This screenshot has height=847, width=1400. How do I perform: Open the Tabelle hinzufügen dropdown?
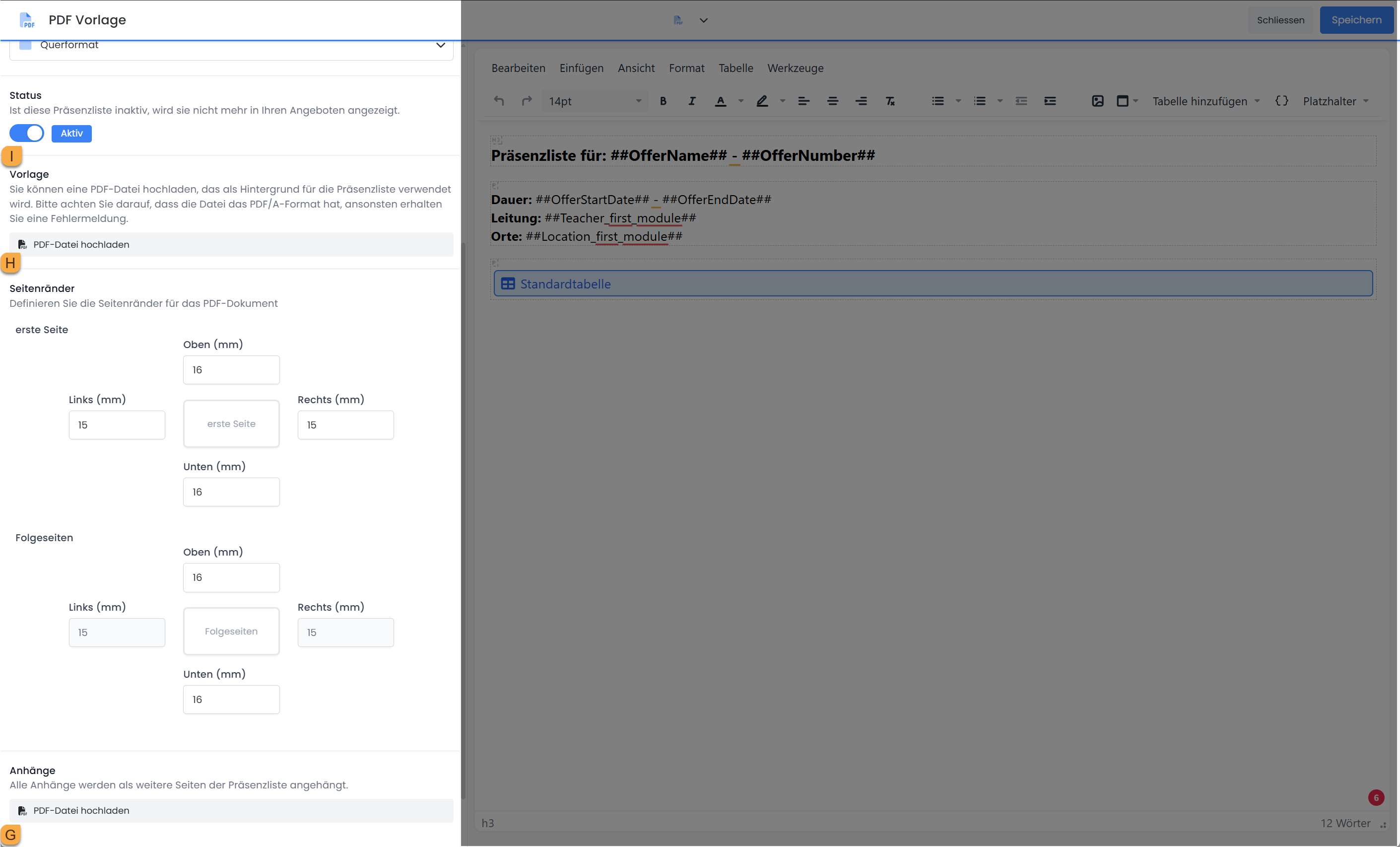pos(1205,101)
